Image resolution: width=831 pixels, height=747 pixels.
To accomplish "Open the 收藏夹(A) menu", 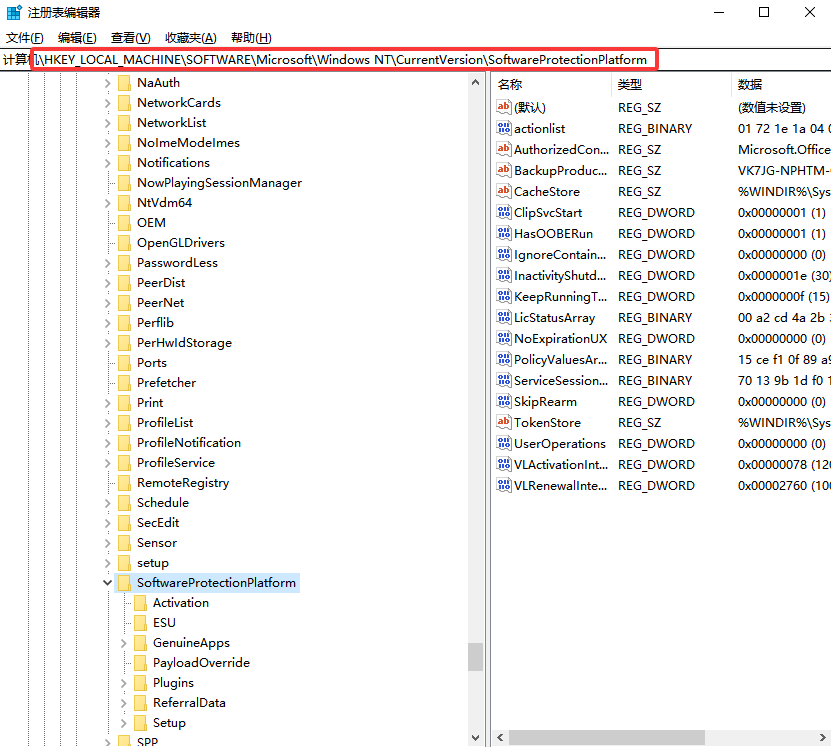I will click(x=191, y=38).
